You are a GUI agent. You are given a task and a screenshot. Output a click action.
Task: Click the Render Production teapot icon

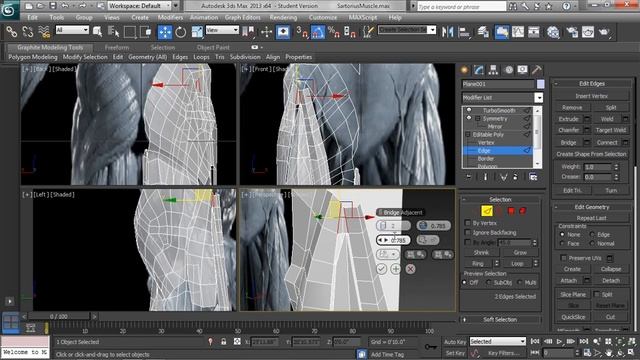[x=604, y=32]
